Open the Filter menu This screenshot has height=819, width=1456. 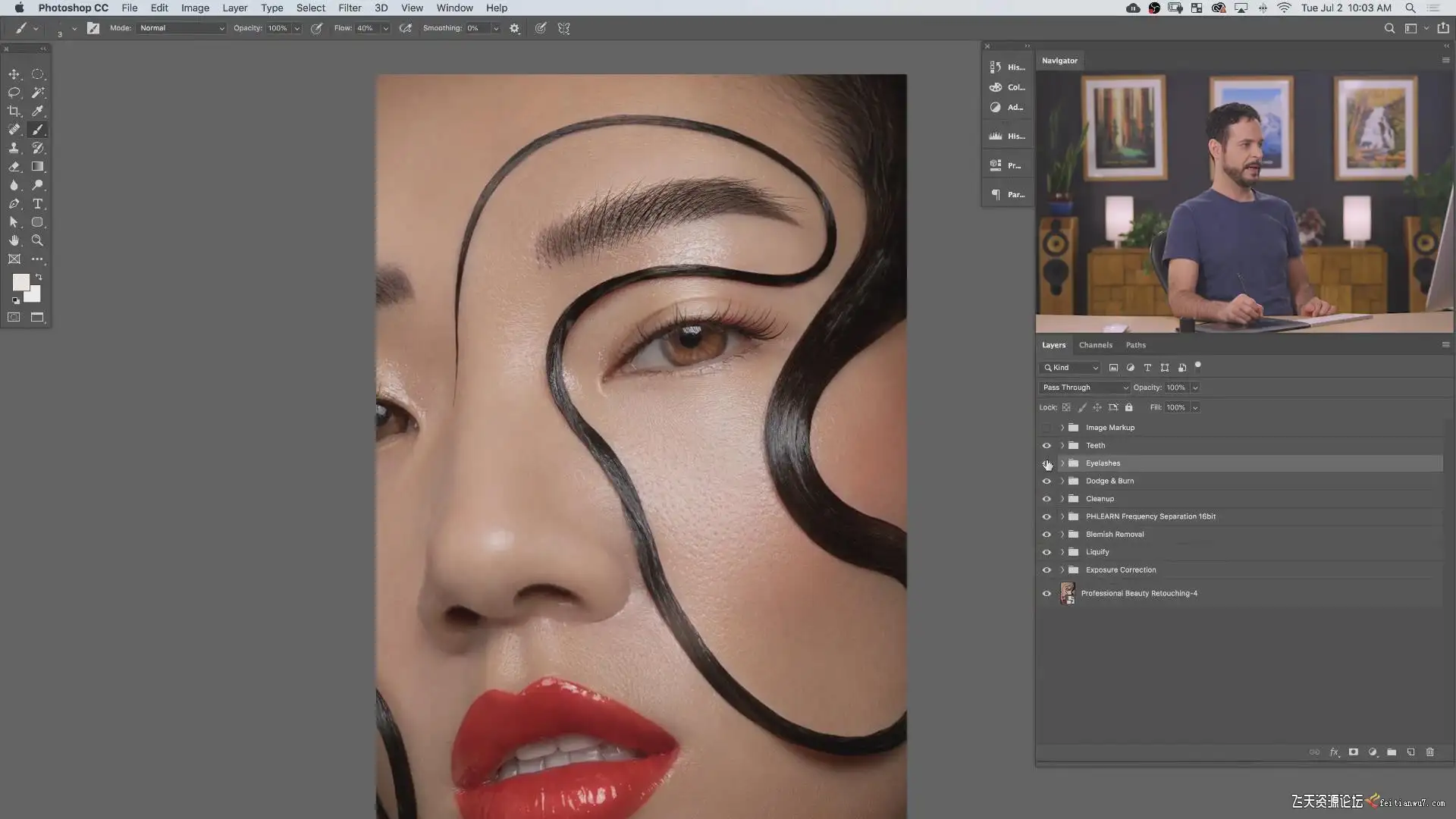350,8
